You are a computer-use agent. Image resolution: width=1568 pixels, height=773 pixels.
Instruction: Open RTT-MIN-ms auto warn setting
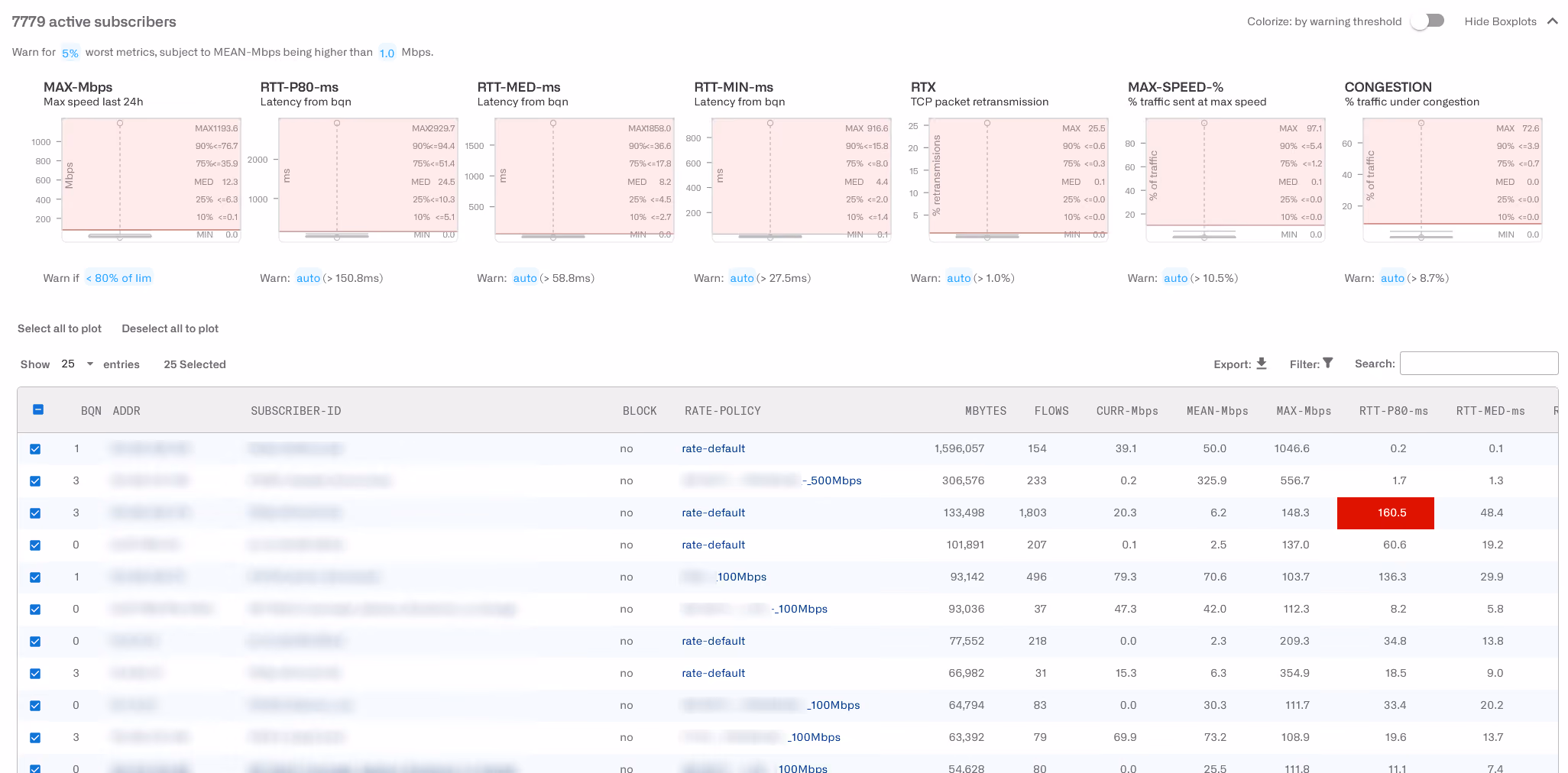click(742, 278)
